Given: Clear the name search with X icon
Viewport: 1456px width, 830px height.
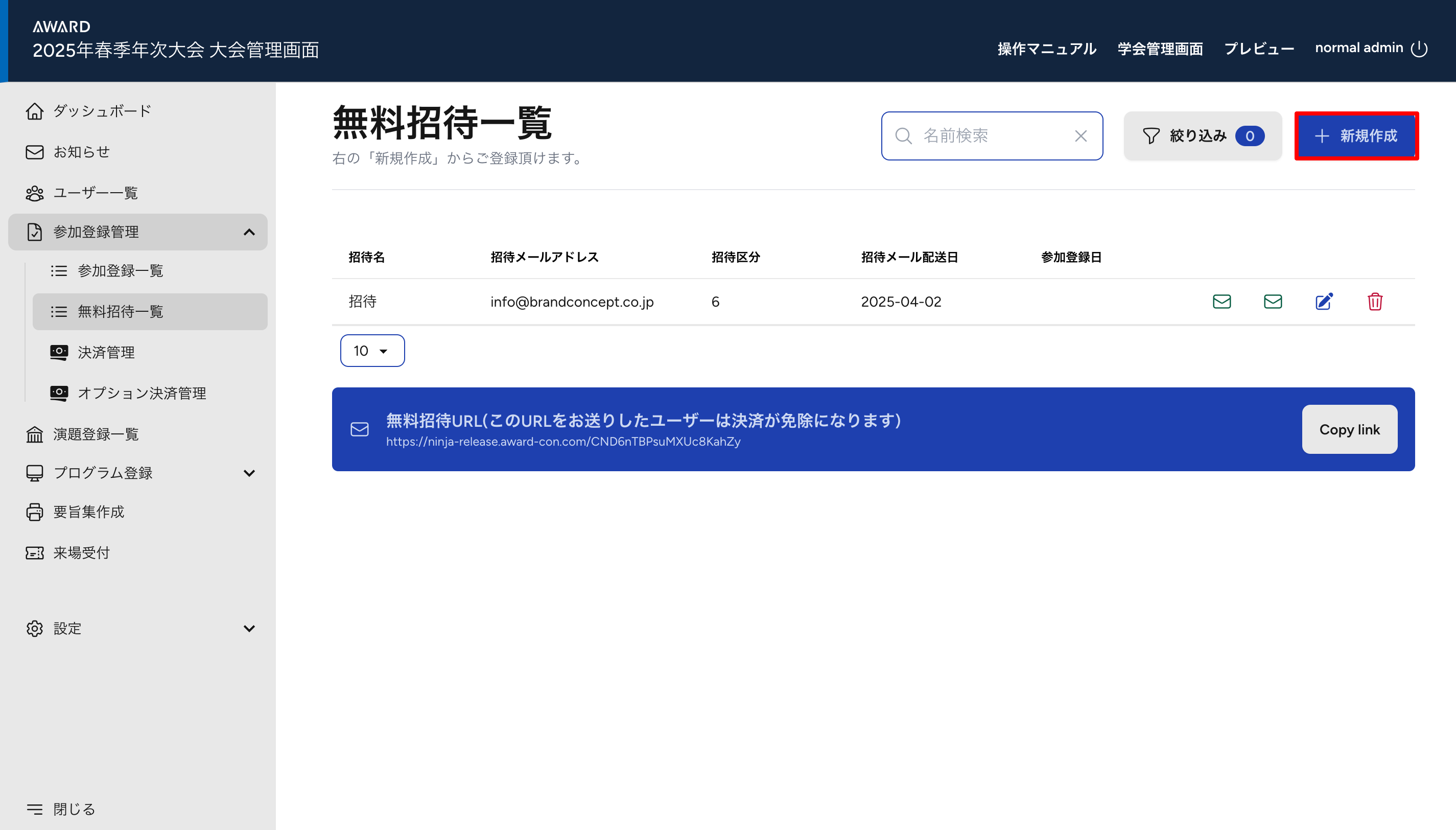Looking at the screenshot, I should pyautogui.click(x=1081, y=136).
